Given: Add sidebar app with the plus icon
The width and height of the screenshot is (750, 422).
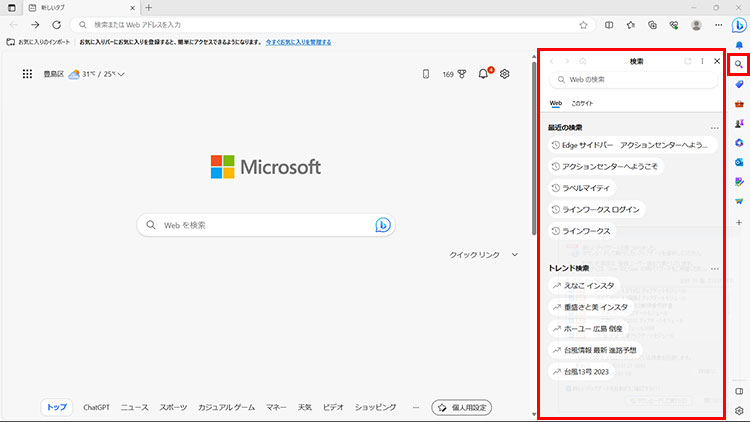Looking at the screenshot, I should pyautogui.click(x=739, y=221).
